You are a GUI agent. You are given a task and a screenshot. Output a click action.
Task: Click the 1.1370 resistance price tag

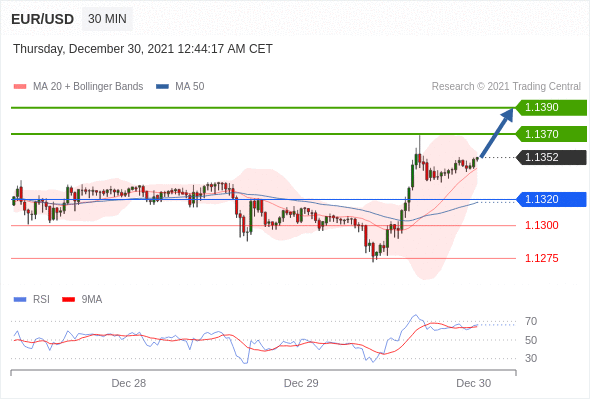(x=551, y=134)
